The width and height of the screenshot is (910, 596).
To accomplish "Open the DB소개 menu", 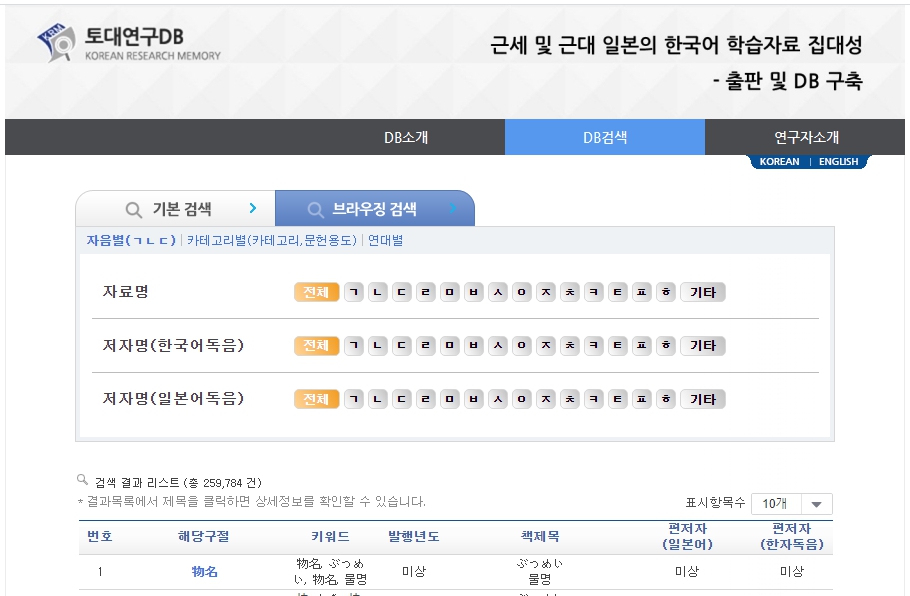I will point(406,138).
